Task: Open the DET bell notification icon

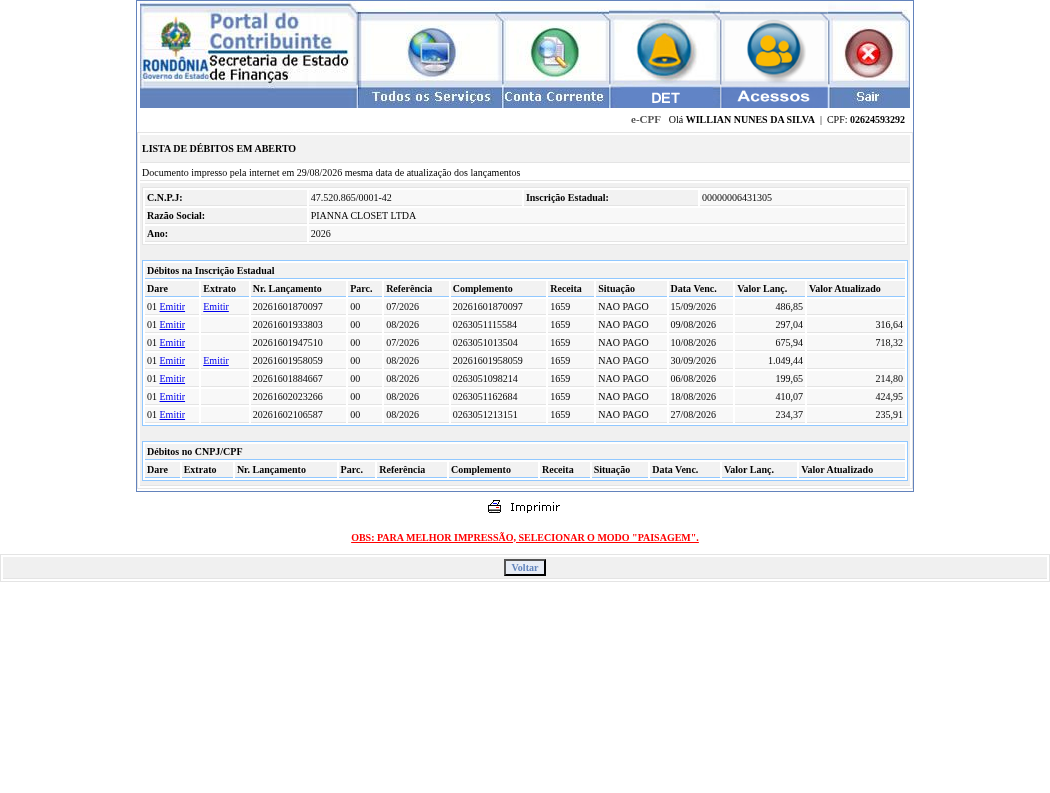Action: click(x=664, y=50)
